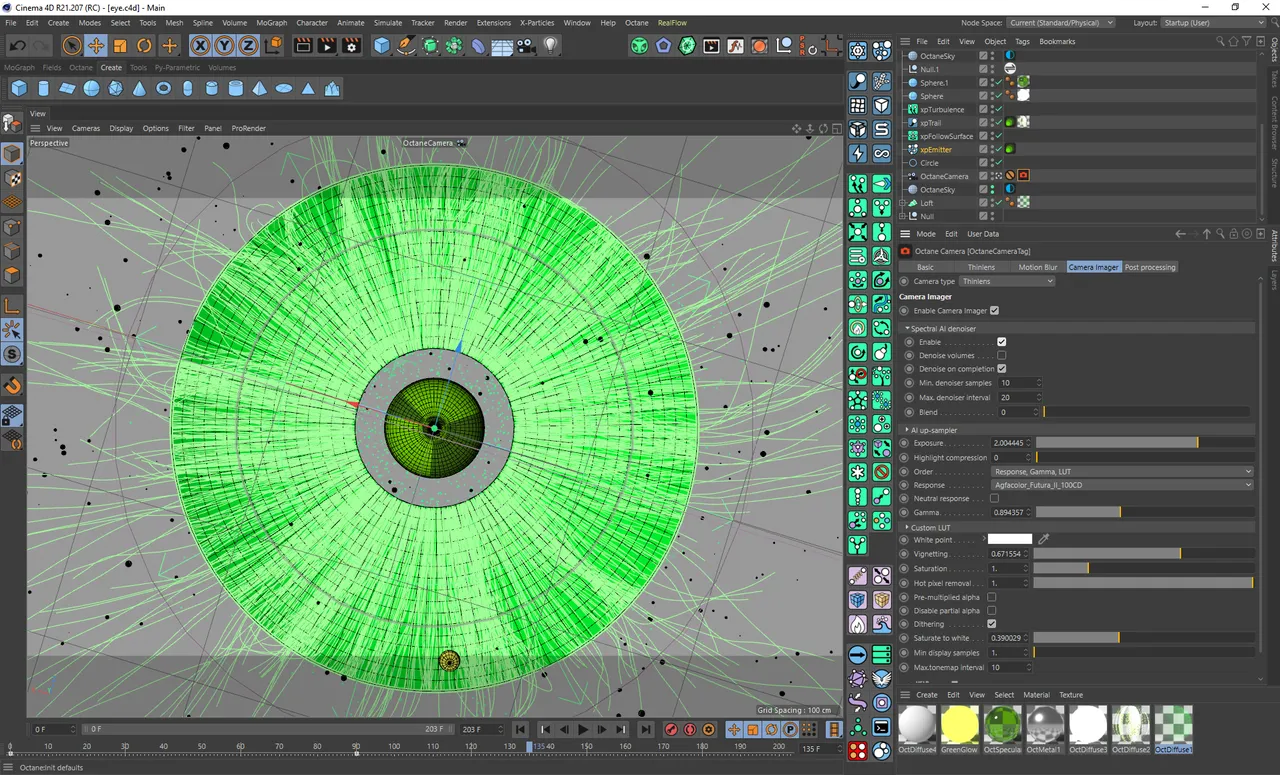Click the Cube primitive in top toolbar
Viewport: 1280px width, 775px height.
pyautogui.click(x=382, y=45)
